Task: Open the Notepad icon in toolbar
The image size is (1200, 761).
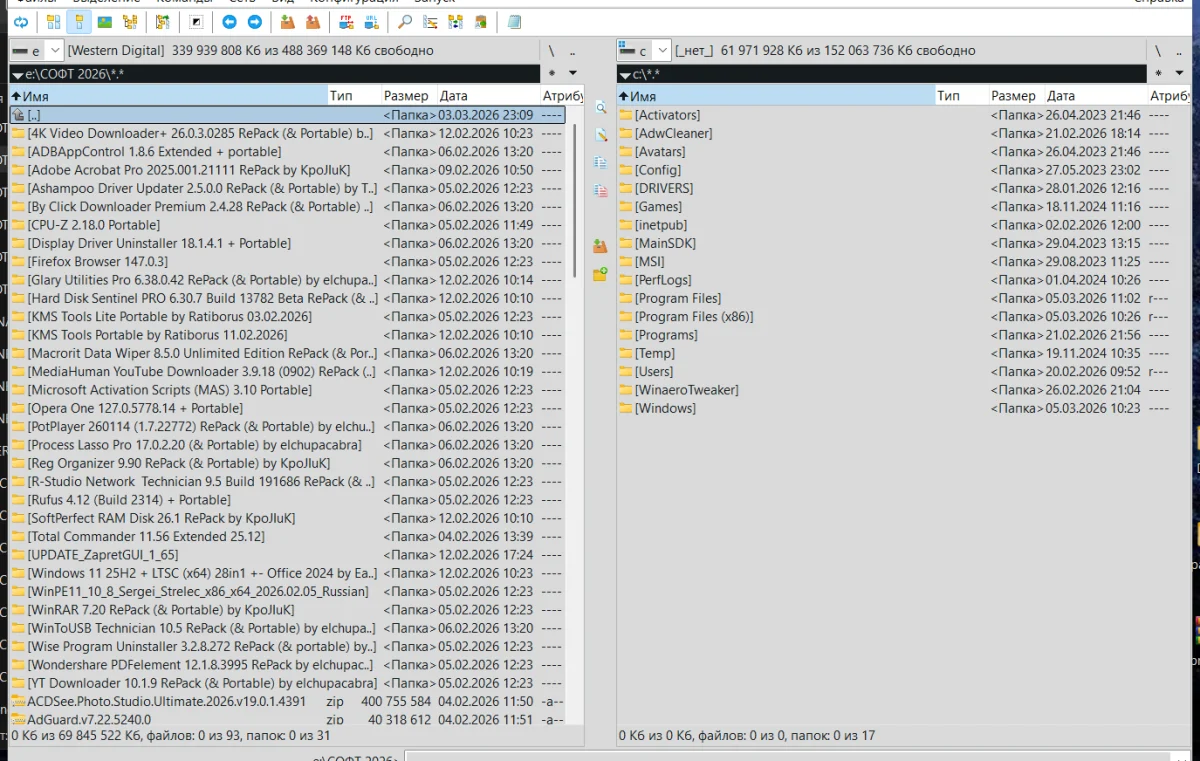Action: click(x=514, y=22)
